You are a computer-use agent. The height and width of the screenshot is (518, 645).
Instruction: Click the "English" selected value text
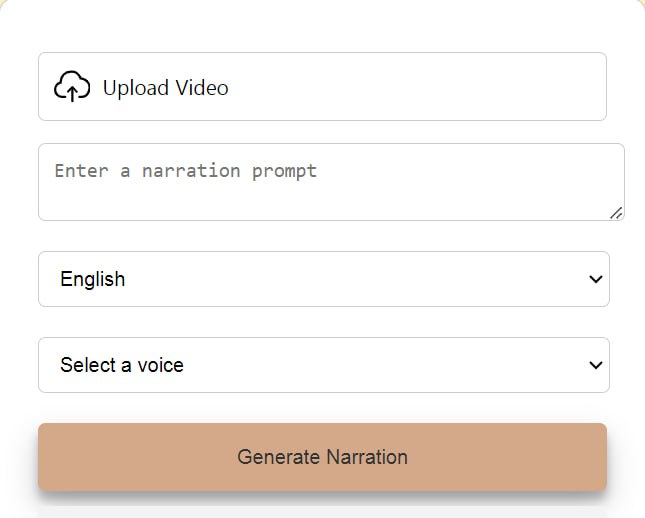(93, 279)
